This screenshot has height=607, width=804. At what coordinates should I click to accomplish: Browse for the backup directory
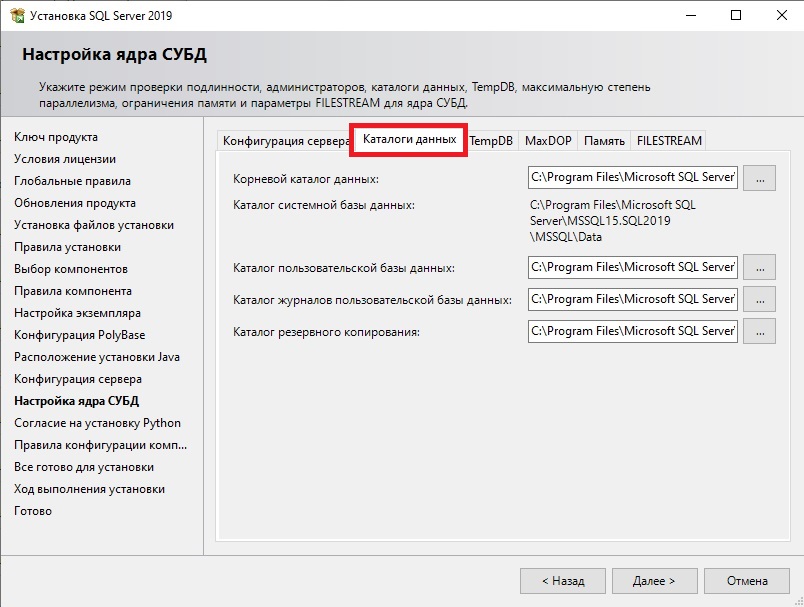click(x=759, y=331)
